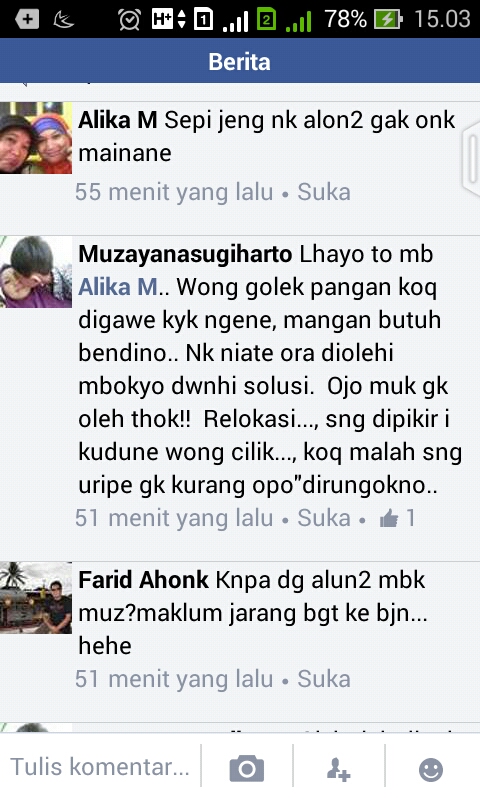Open Alika M's profile from her name
The image size is (480, 800).
pyautogui.click(x=118, y=120)
